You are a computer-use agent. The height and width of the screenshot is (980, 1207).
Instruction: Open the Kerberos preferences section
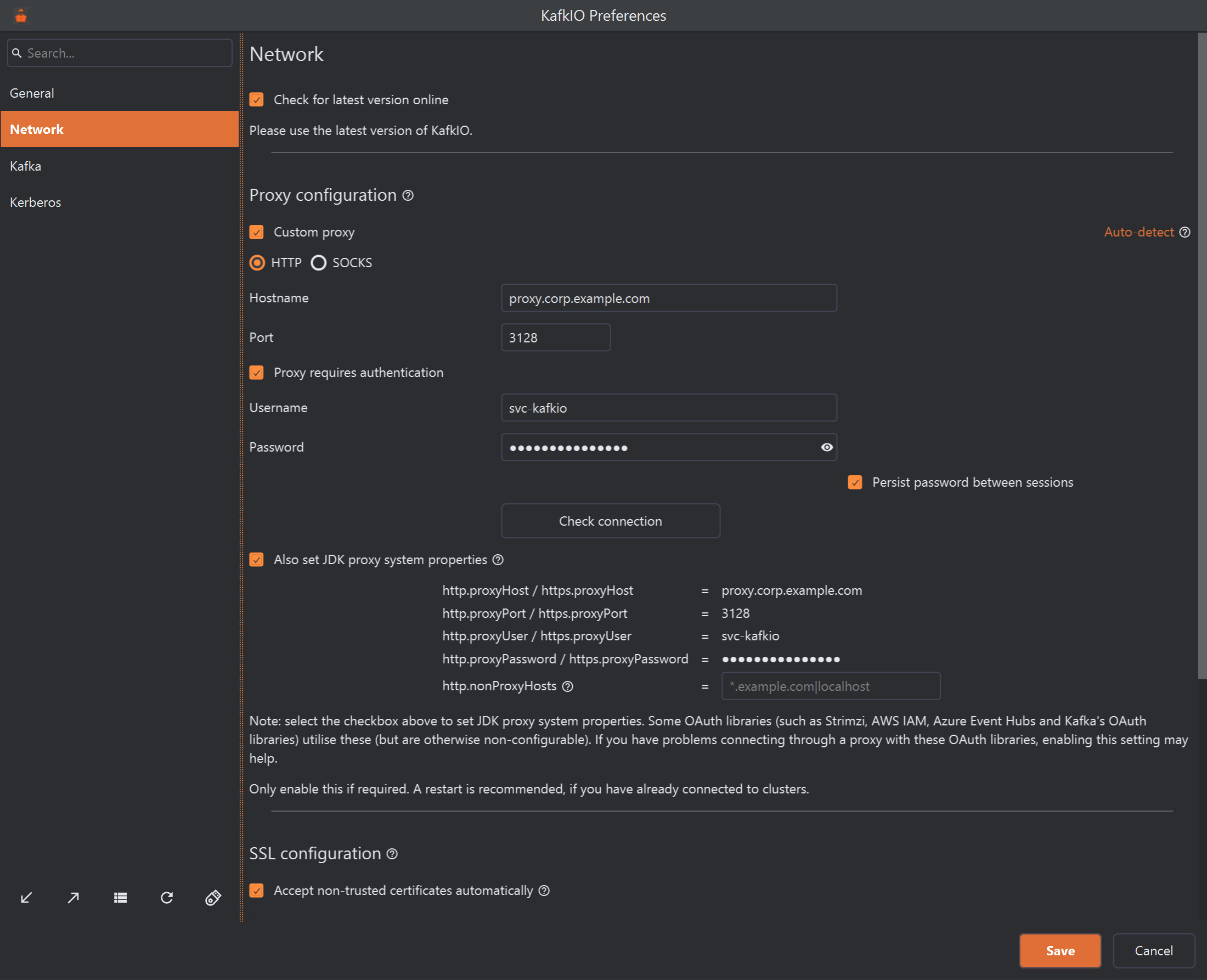pos(120,202)
